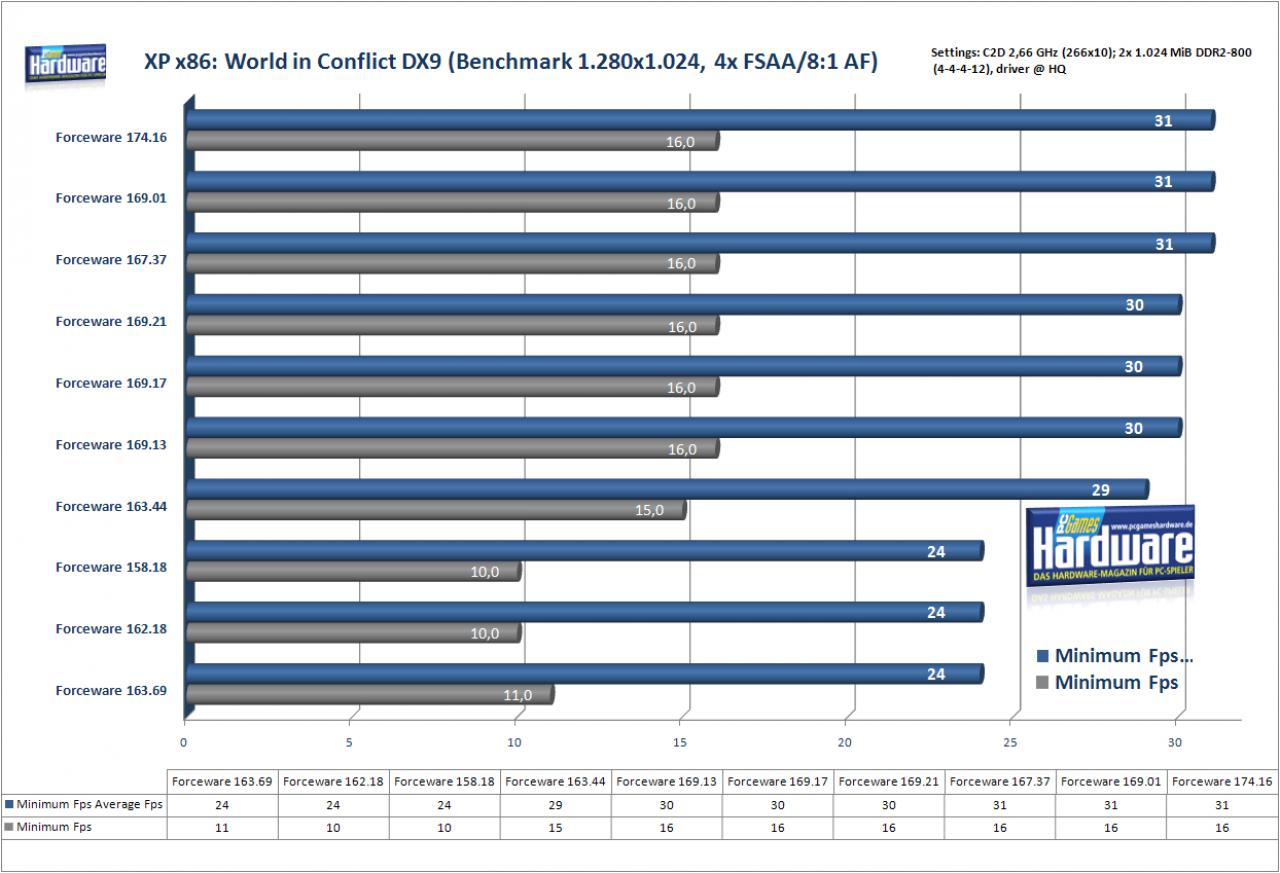Select the gray bar for Forceware 163.69
Viewport: 1280px width, 873px height.
click(369, 695)
